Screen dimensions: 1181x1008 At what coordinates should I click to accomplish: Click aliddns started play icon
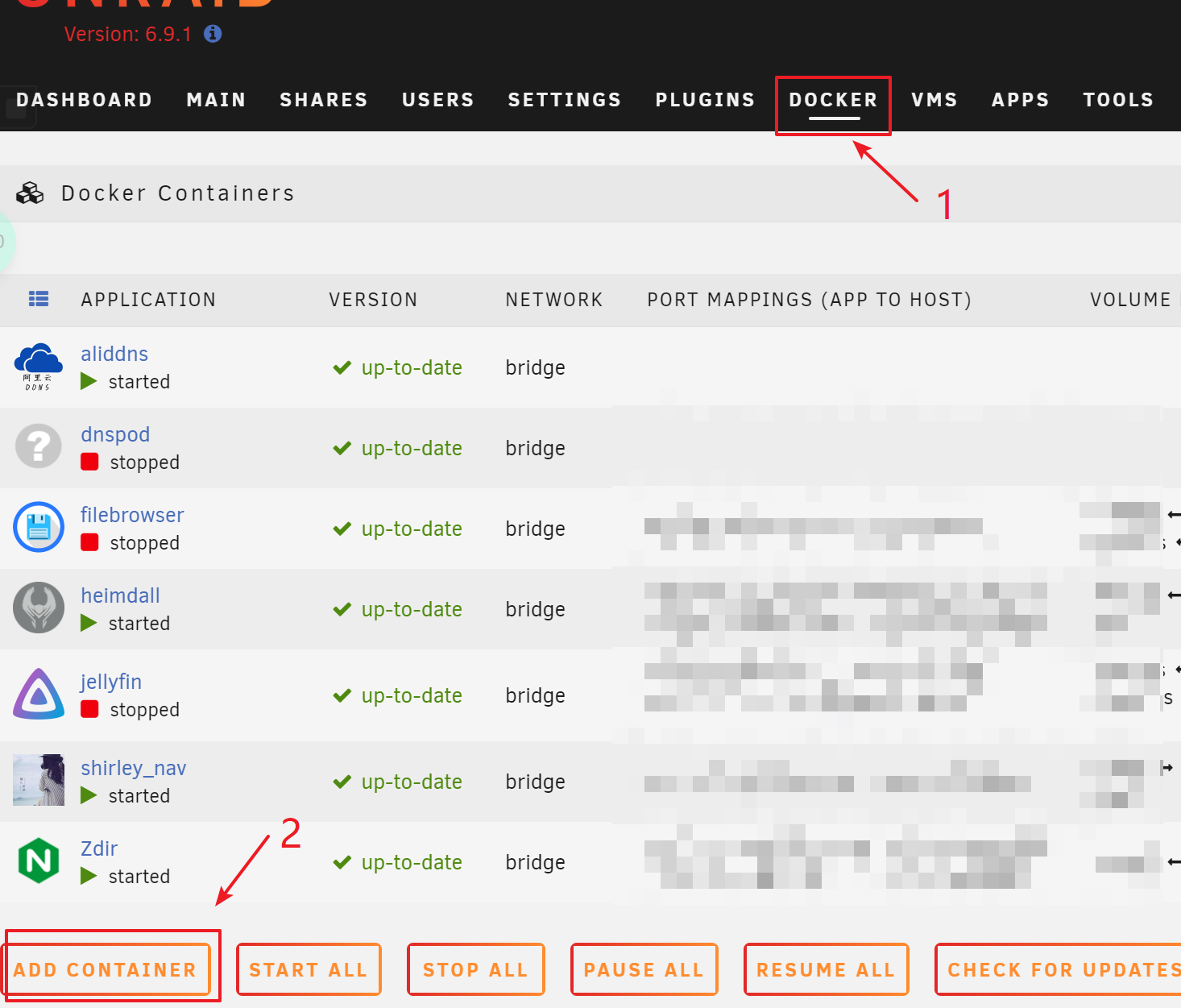tap(89, 381)
